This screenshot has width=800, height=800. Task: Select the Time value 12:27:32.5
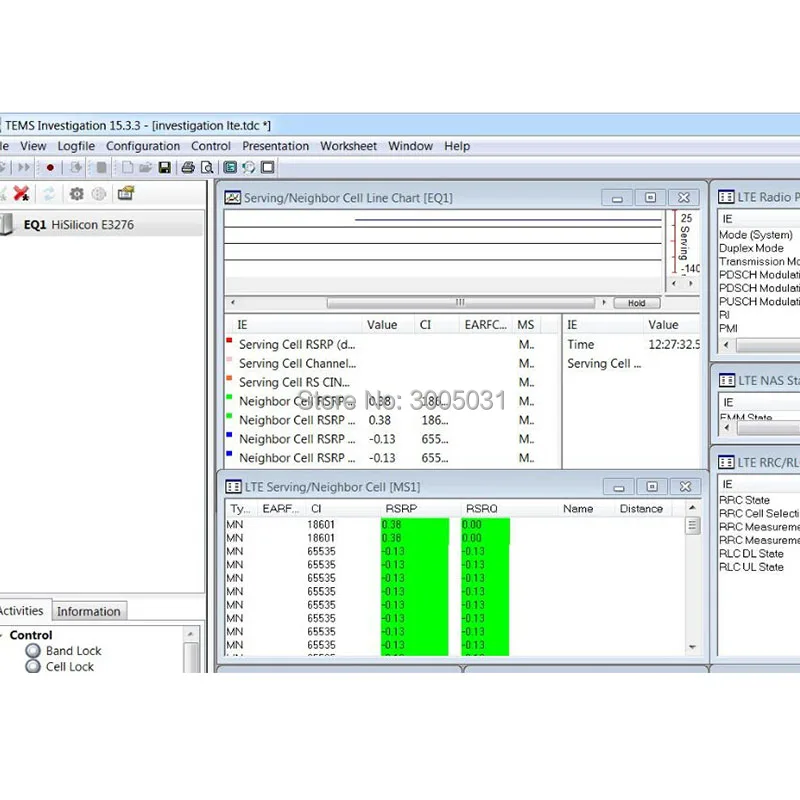674,344
